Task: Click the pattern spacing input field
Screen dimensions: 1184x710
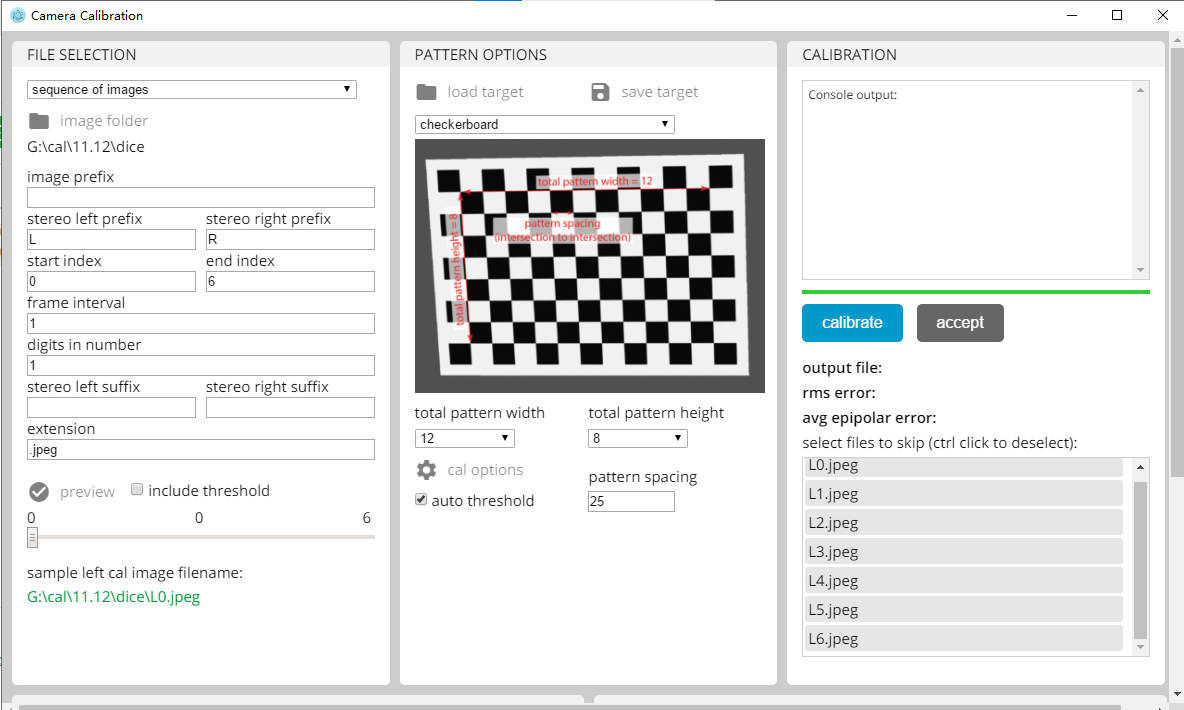Action: pos(631,502)
